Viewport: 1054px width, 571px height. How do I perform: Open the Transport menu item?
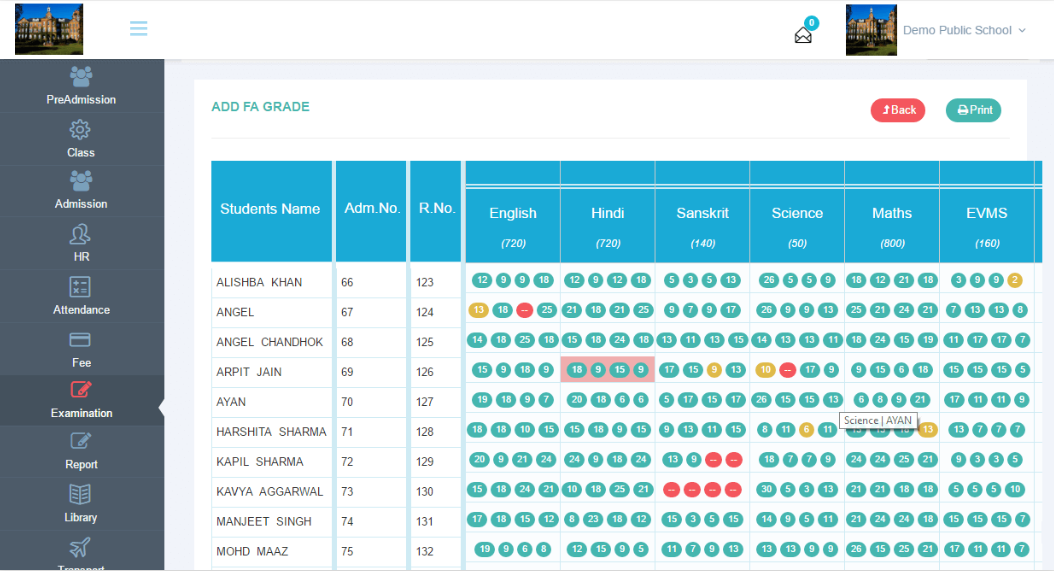coord(81,550)
